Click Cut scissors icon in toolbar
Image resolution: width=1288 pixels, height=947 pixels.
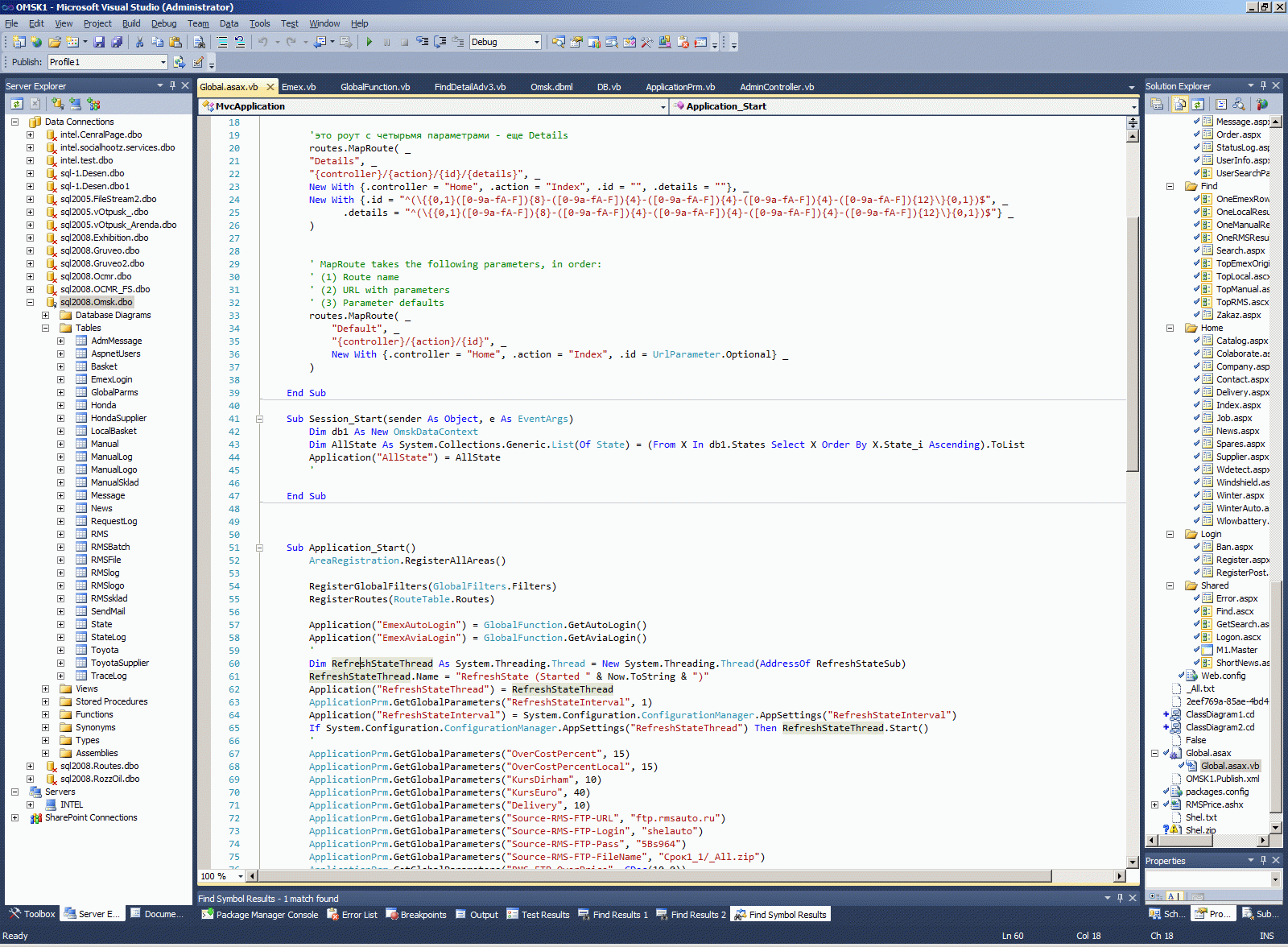coord(139,42)
